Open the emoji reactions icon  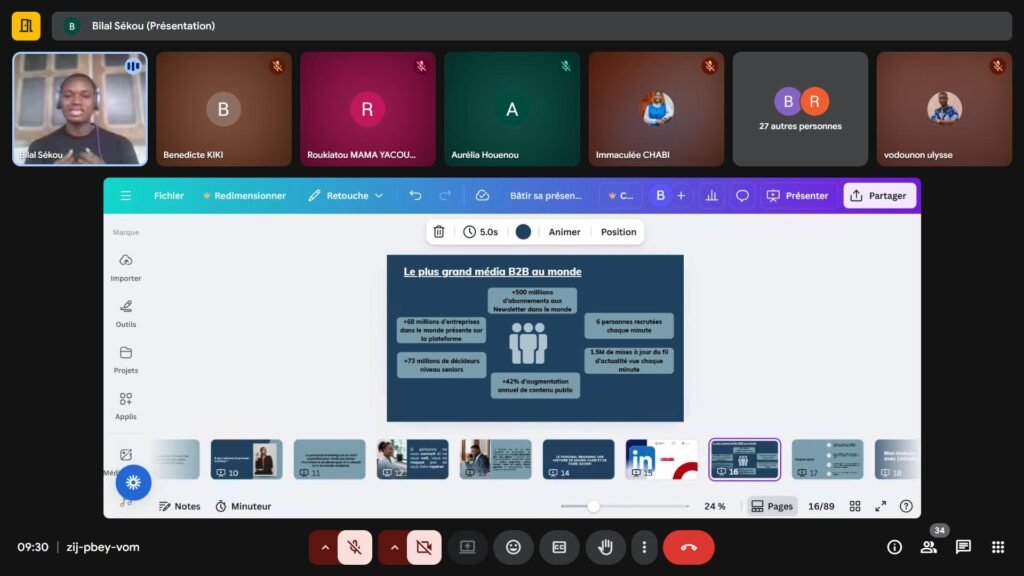513,547
